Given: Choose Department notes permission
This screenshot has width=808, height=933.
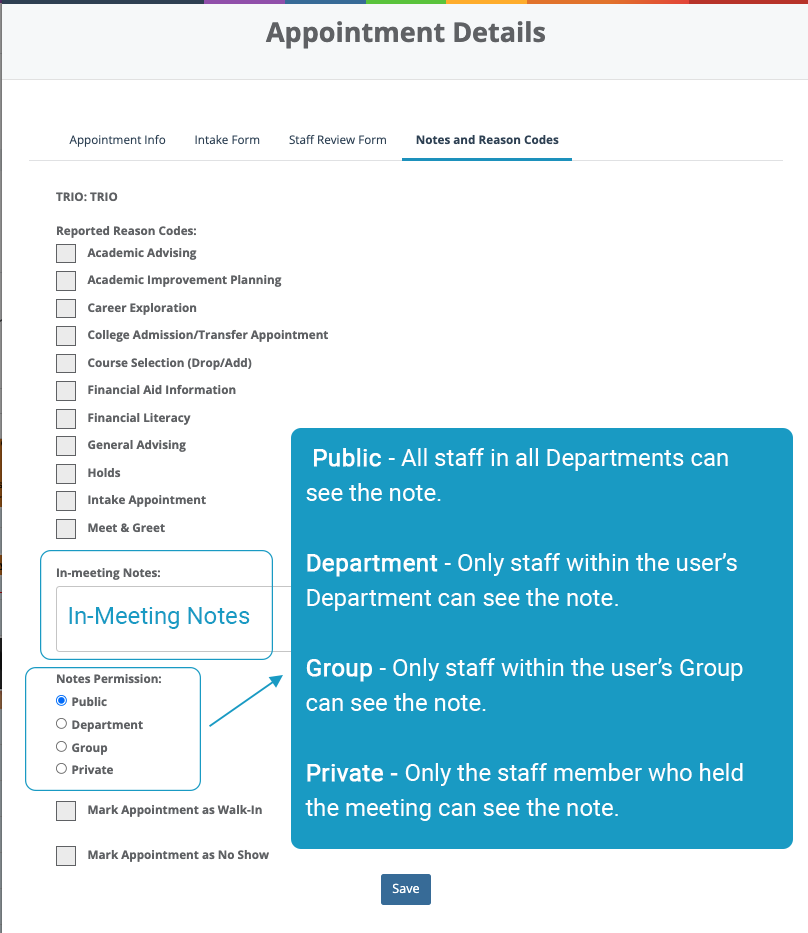Looking at the screenshot, I should coord(60,724).
